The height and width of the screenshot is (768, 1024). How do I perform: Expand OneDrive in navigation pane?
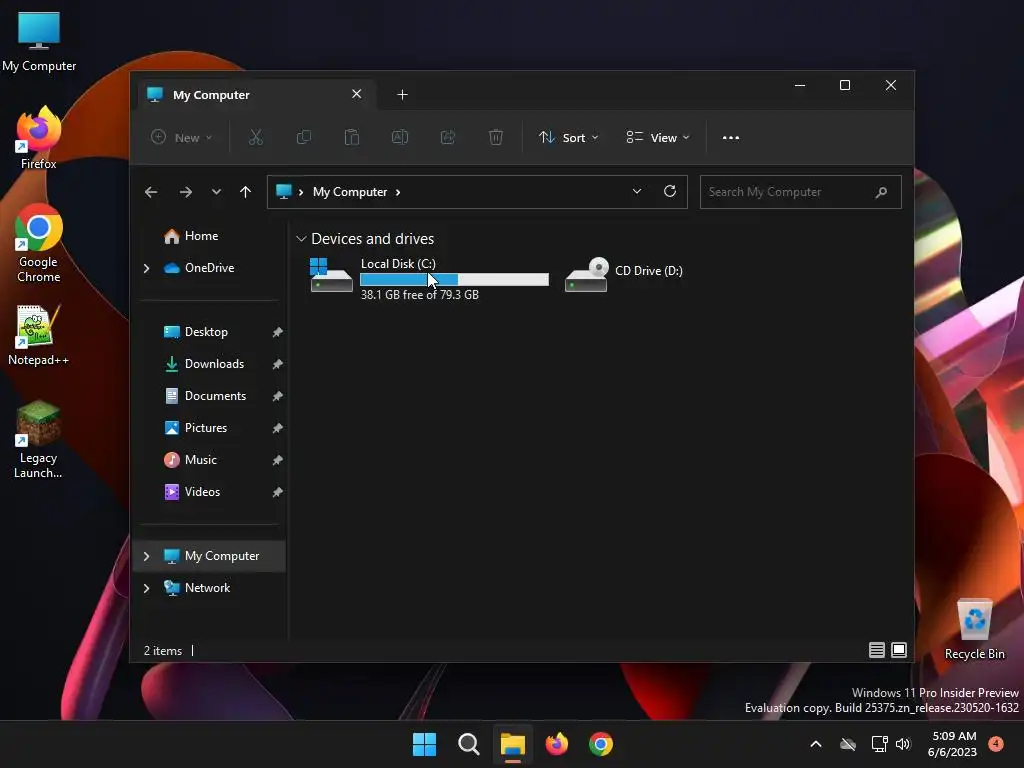click(x=146, y=268)
